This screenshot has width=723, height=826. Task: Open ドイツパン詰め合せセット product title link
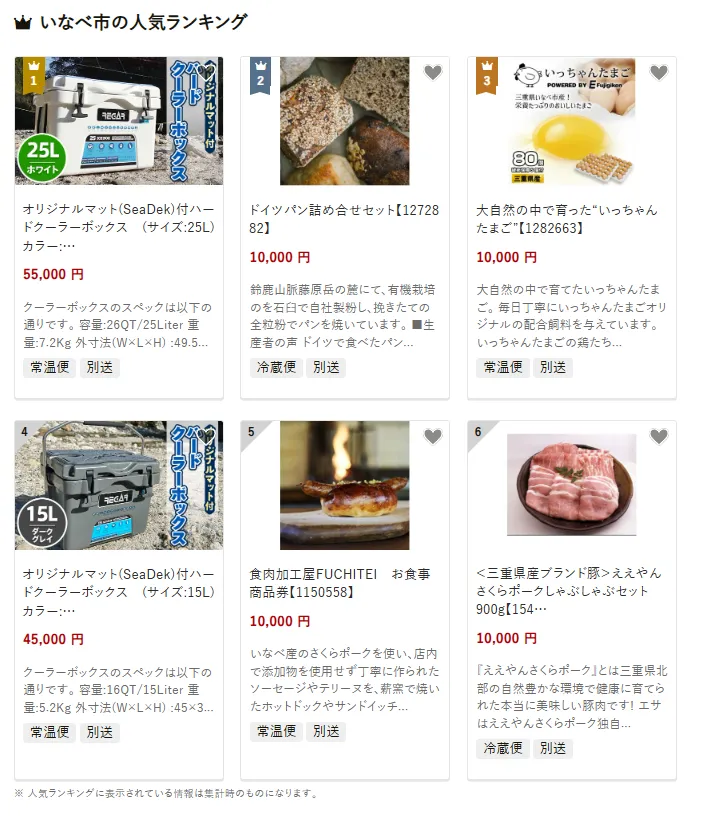(344, 219)
